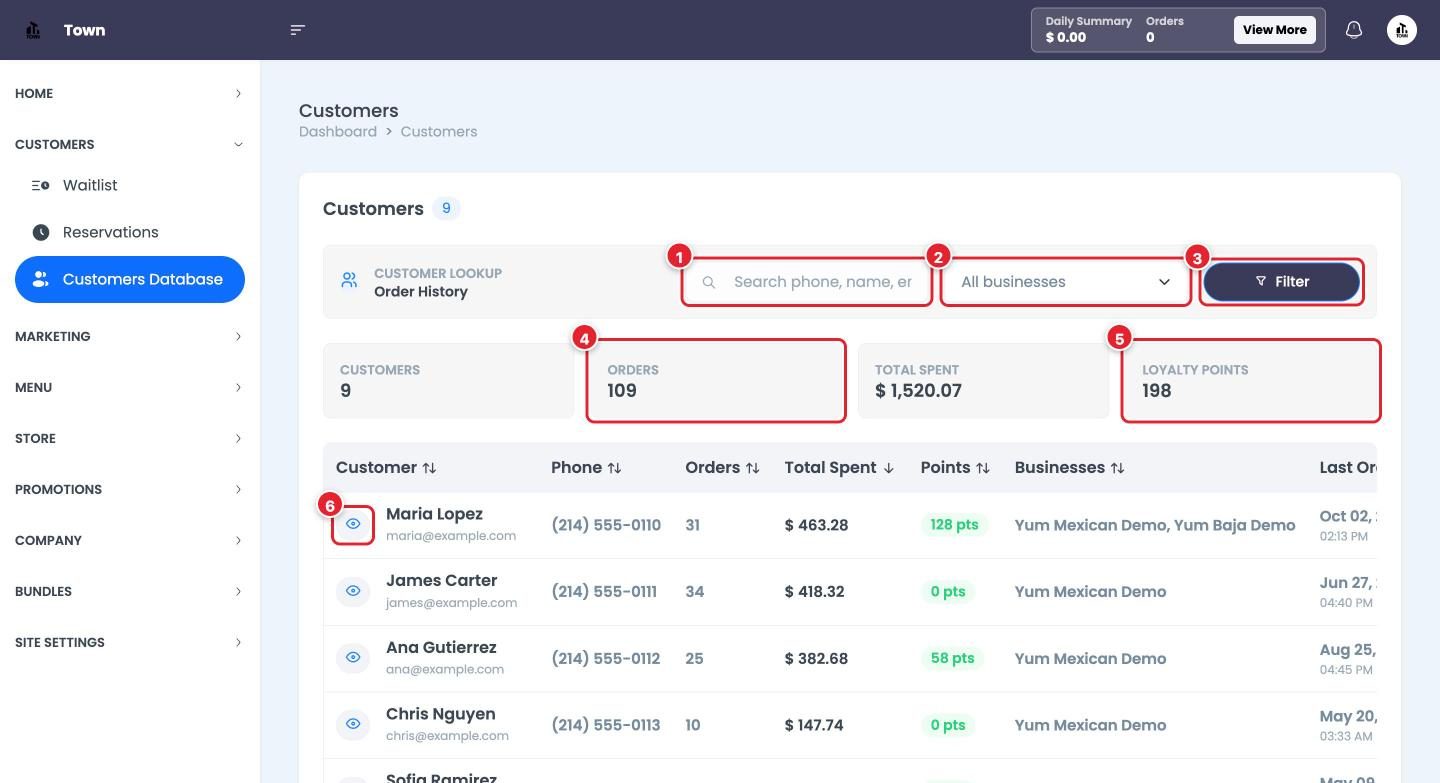The width and height of the screenshot is (1440, 783).
Task: Click the View More button
Action: (x=1274, y=30)
